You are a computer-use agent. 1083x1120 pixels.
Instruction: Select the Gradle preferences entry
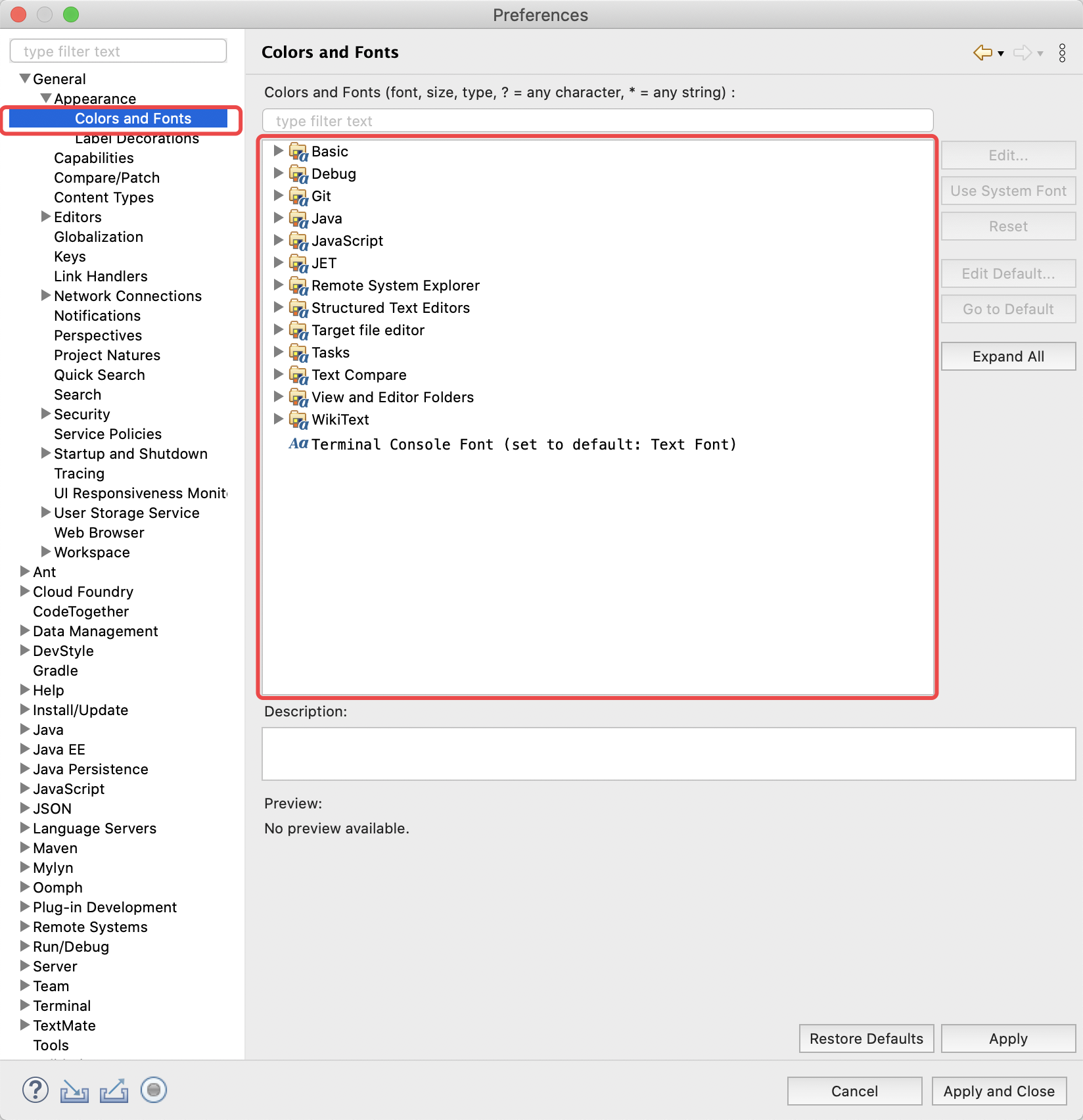point(55,671)
